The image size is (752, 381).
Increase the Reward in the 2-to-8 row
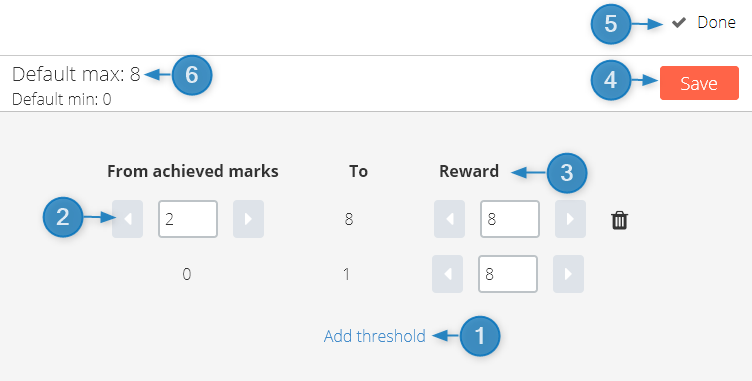[x=570, y=219]
